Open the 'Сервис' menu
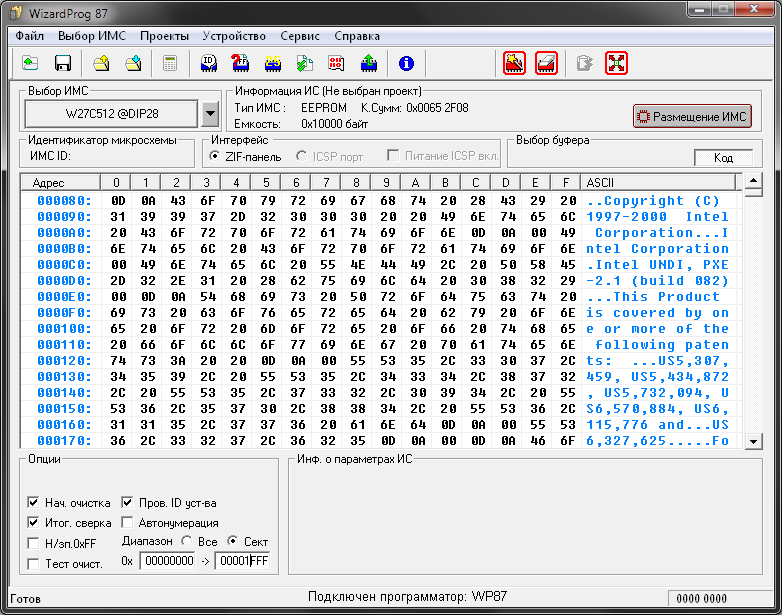 tap(300, 35)
